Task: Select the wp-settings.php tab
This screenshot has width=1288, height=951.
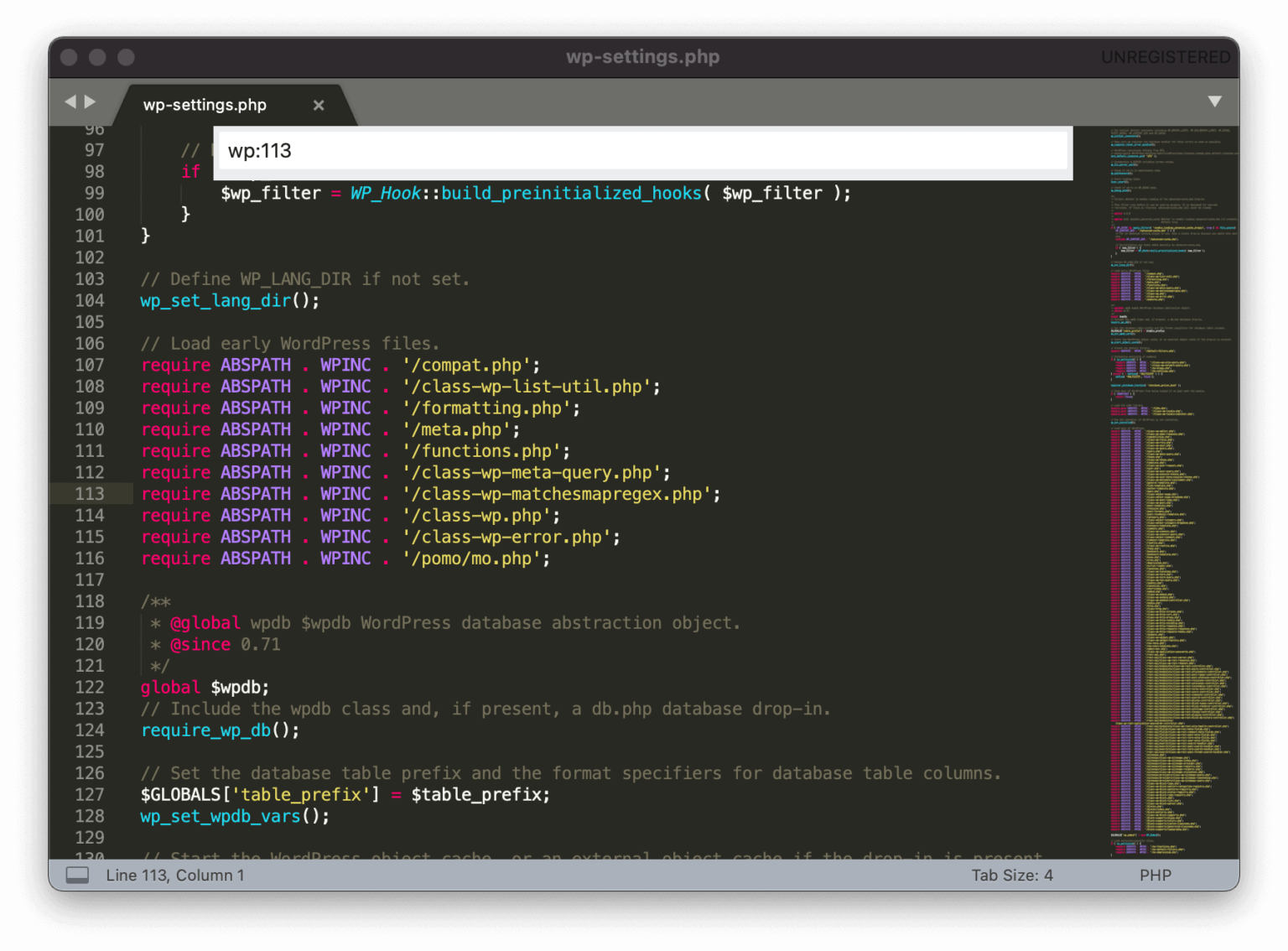Action: 205,105
